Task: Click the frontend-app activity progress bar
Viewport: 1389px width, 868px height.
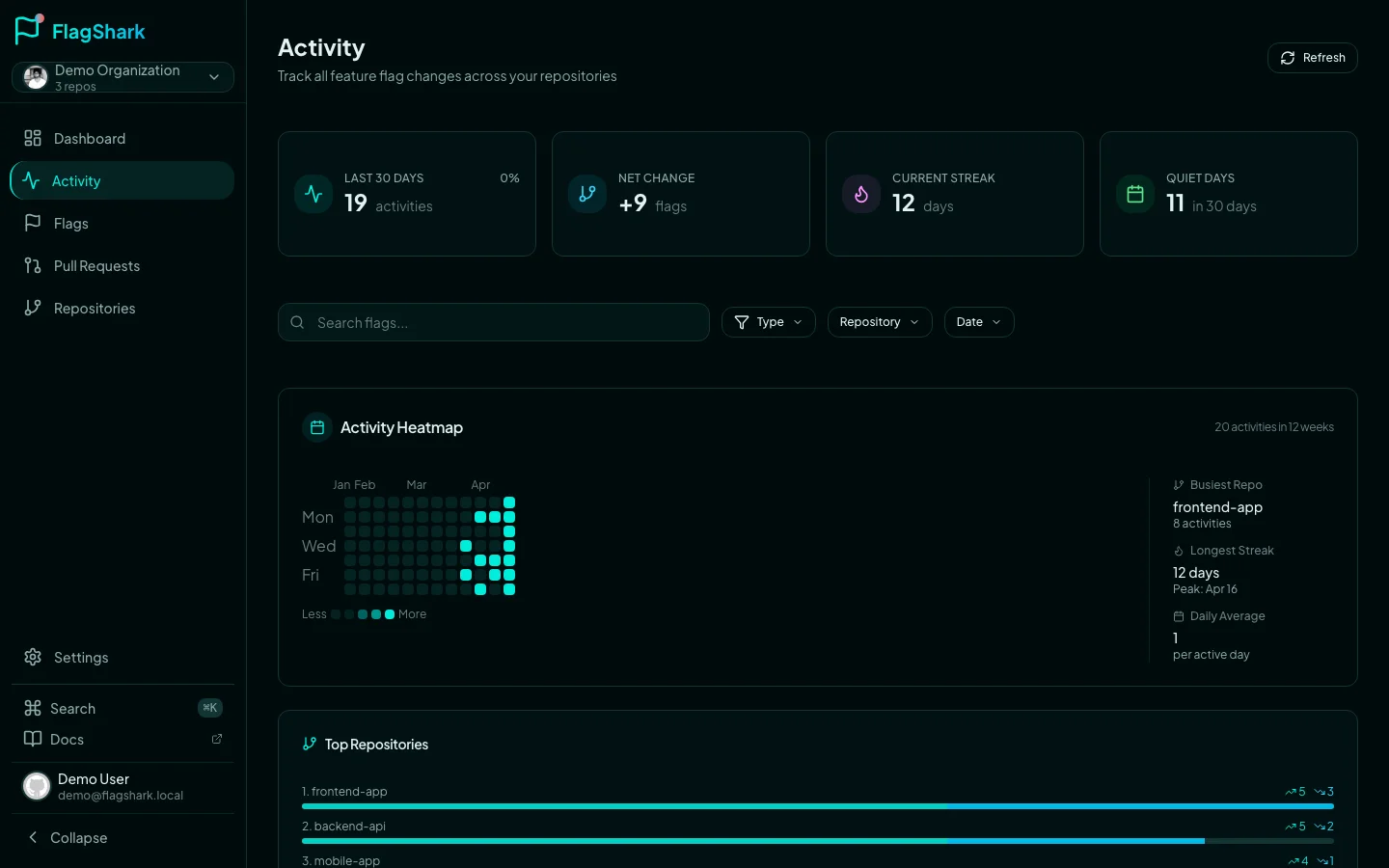Action: [817, 806]
